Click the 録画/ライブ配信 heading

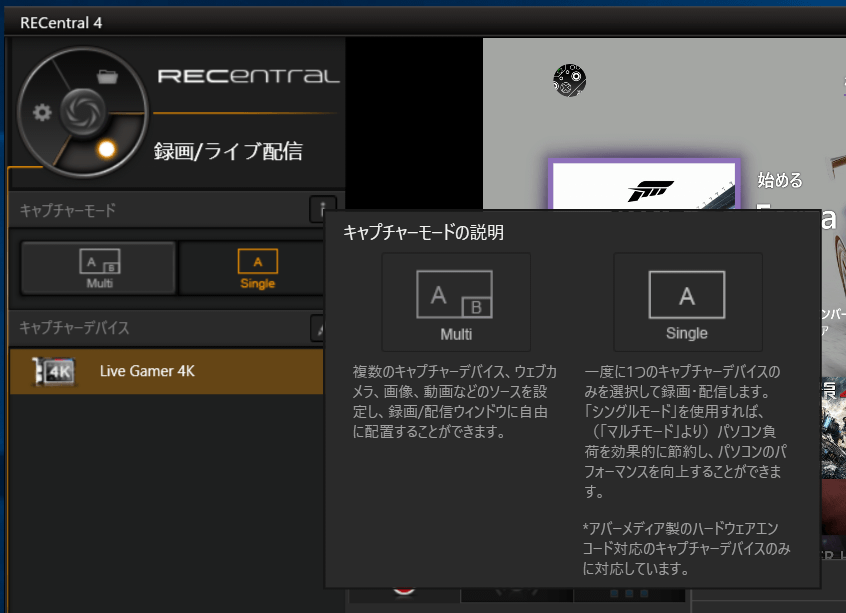click(x=228, y=151)
